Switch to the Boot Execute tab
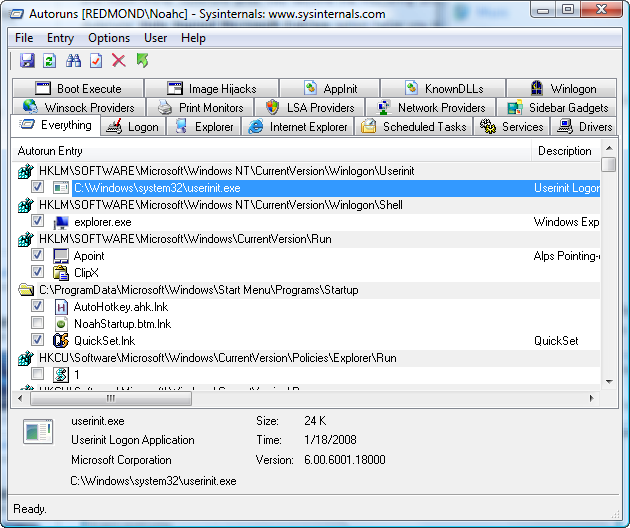Screen dimensions: 630x528 click(78, 88)
